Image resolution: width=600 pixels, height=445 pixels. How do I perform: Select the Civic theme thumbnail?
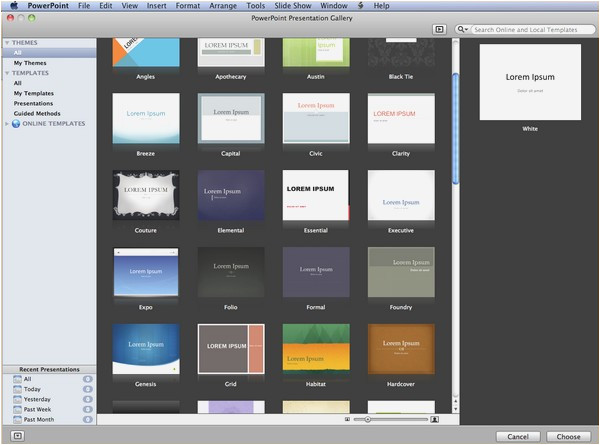(316, 118)
